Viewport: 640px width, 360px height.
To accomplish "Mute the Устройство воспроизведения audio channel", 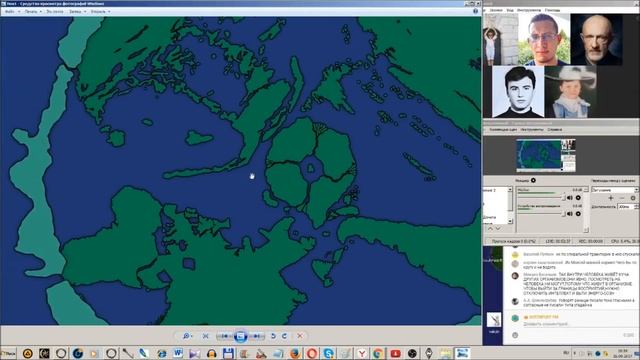I will (x=570, y=213).
